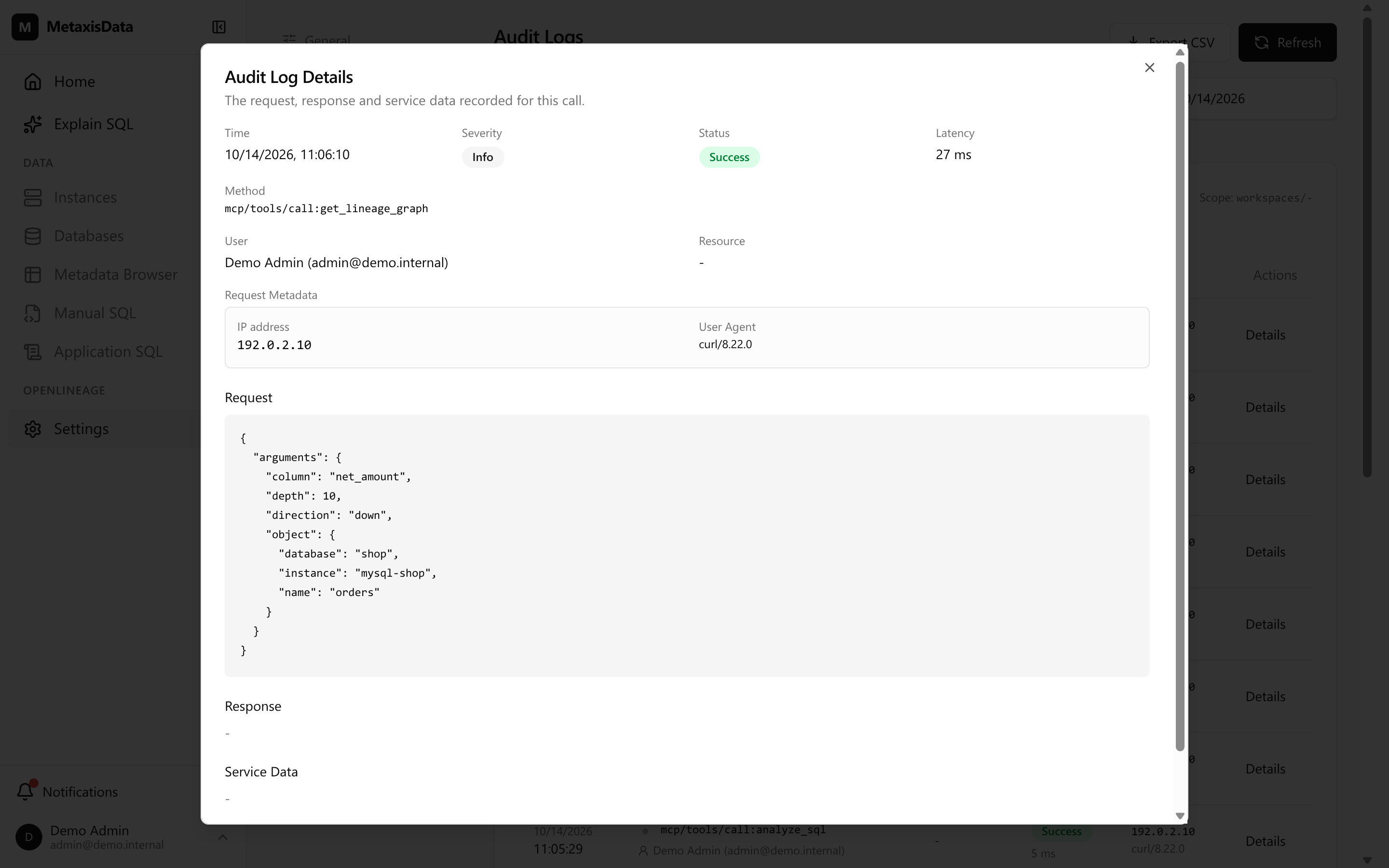Click Export CSV button
This screenshot has height=868, width=1389.
click(1171, 42)
